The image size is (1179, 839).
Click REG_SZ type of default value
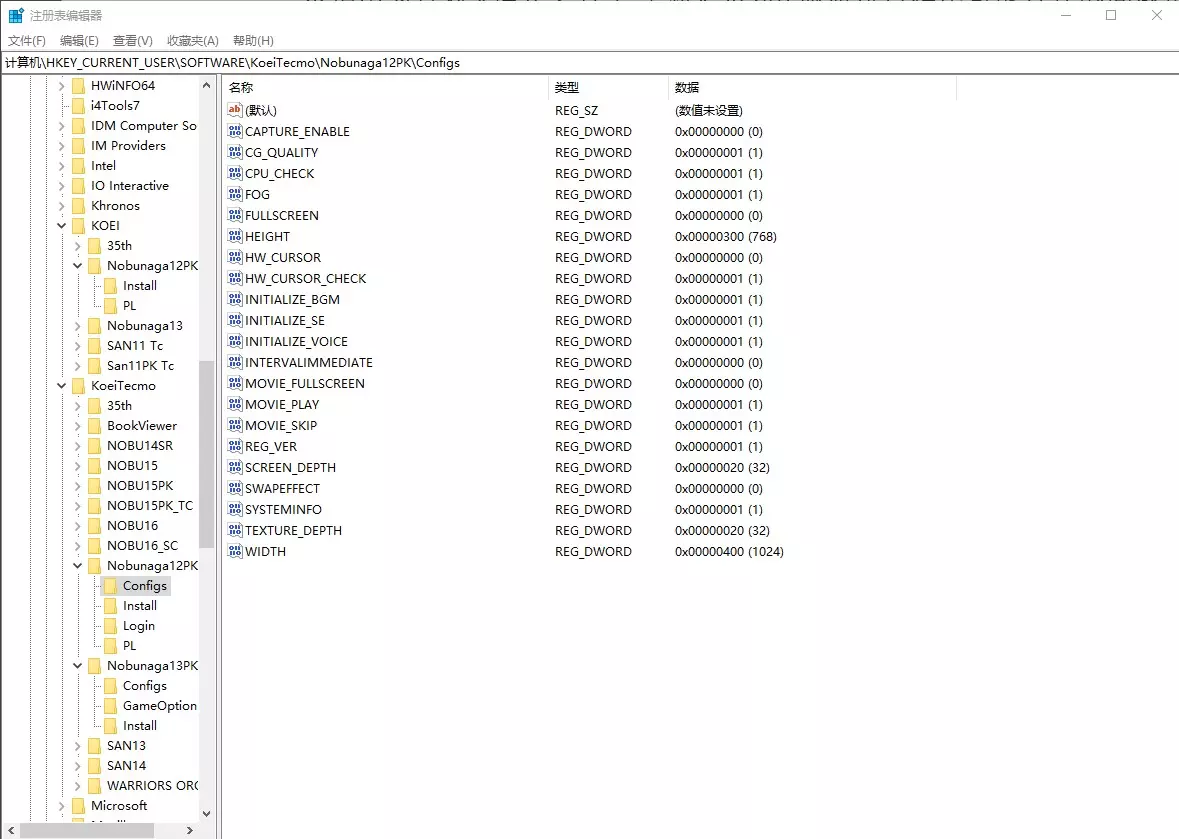click(x=576, y=111)
